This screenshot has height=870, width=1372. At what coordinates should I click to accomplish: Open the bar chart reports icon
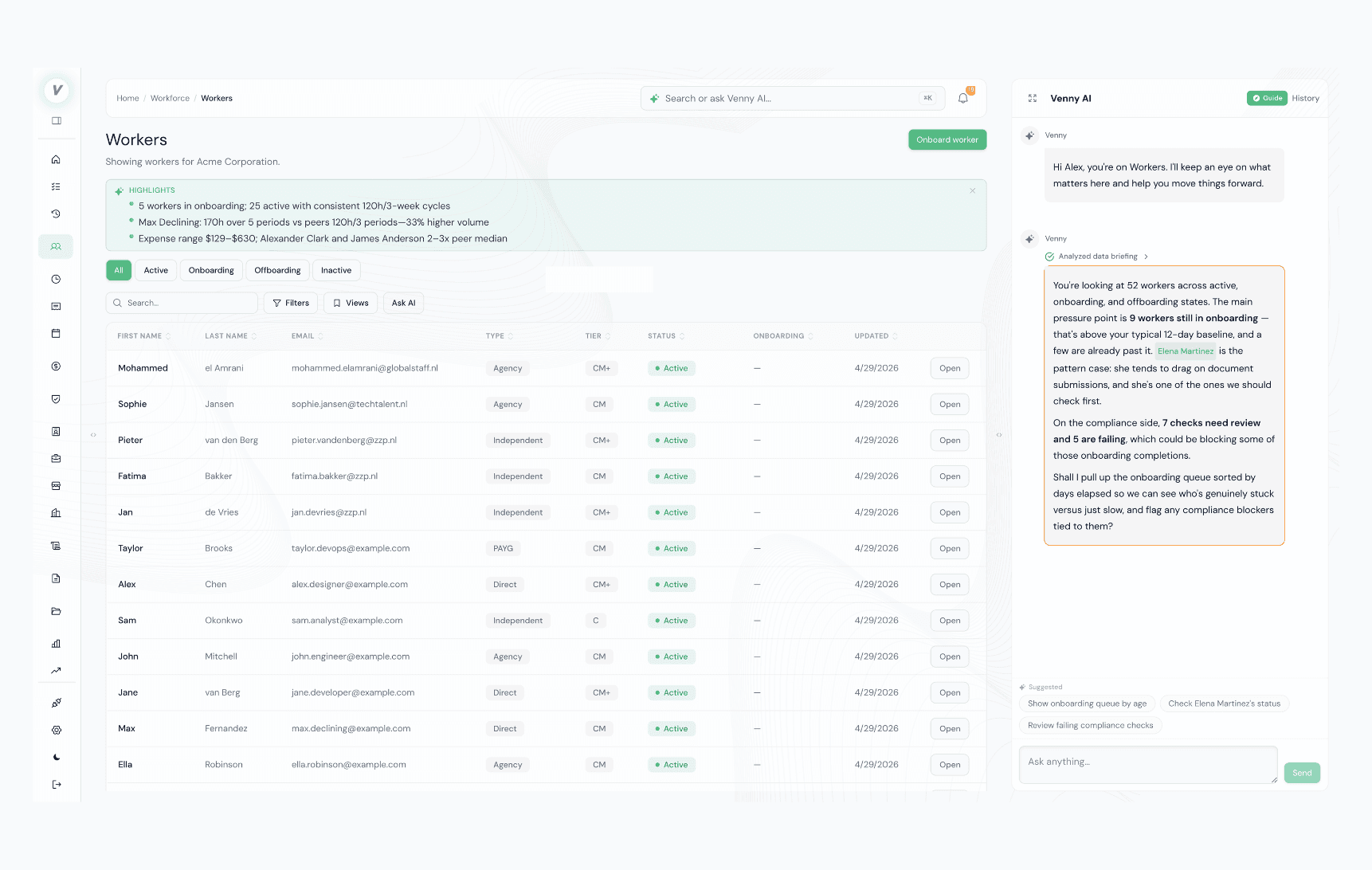(56, 644)
